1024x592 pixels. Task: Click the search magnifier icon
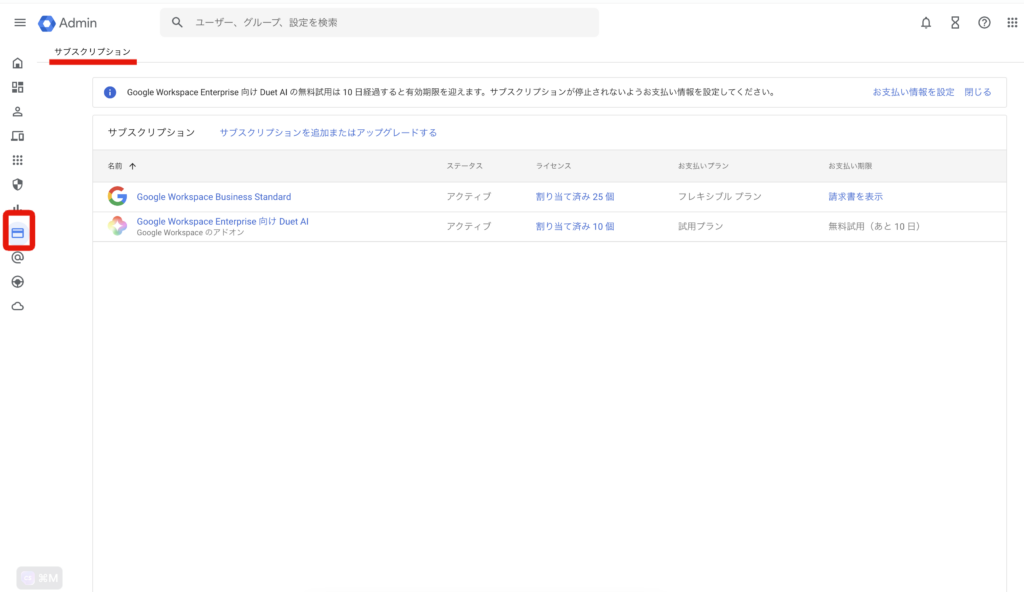pyautogui.click(x=177, y=22)
